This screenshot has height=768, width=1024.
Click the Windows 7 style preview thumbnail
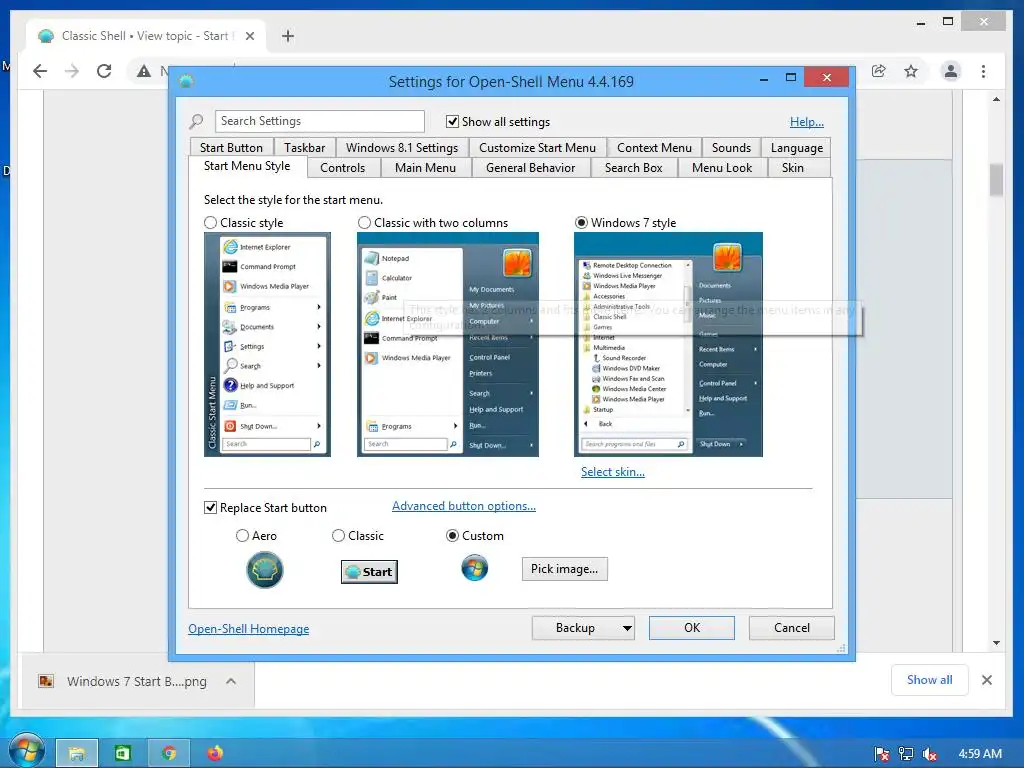click(x=668, y=344)
